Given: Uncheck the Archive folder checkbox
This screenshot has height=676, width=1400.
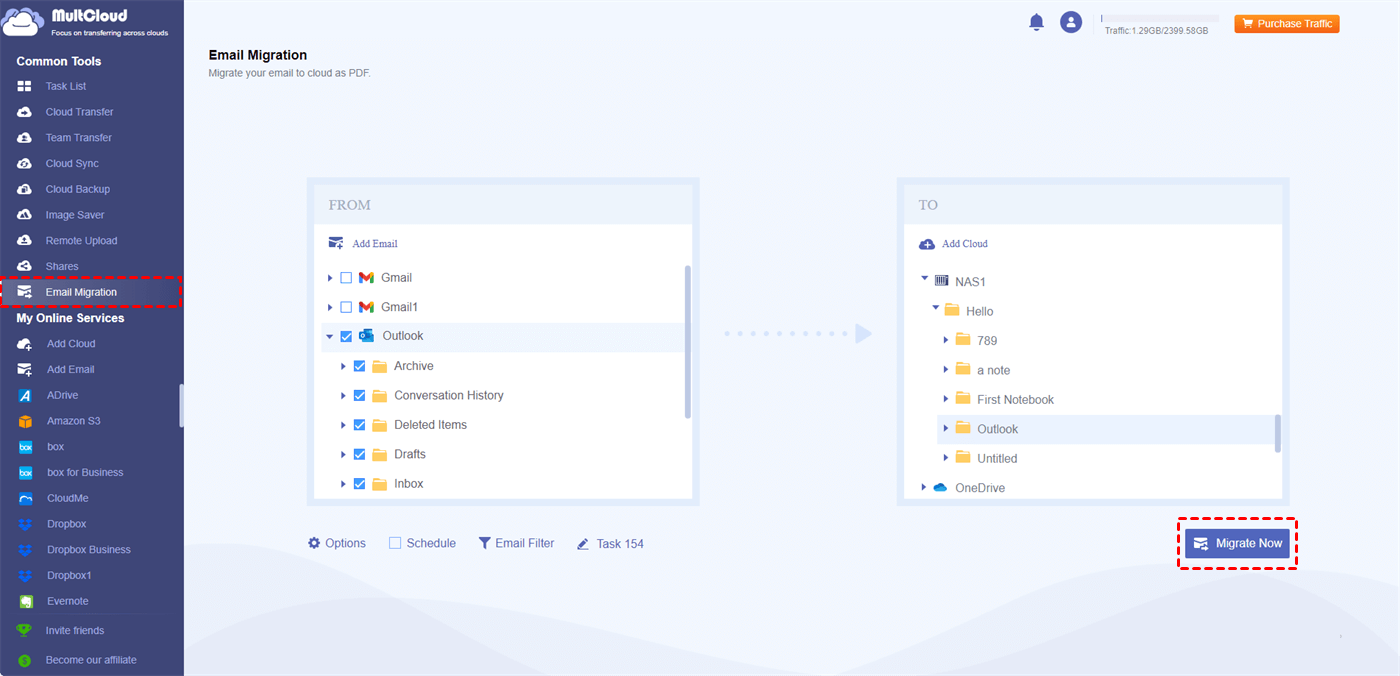Looking at the screenshot, I should [359, 366].
